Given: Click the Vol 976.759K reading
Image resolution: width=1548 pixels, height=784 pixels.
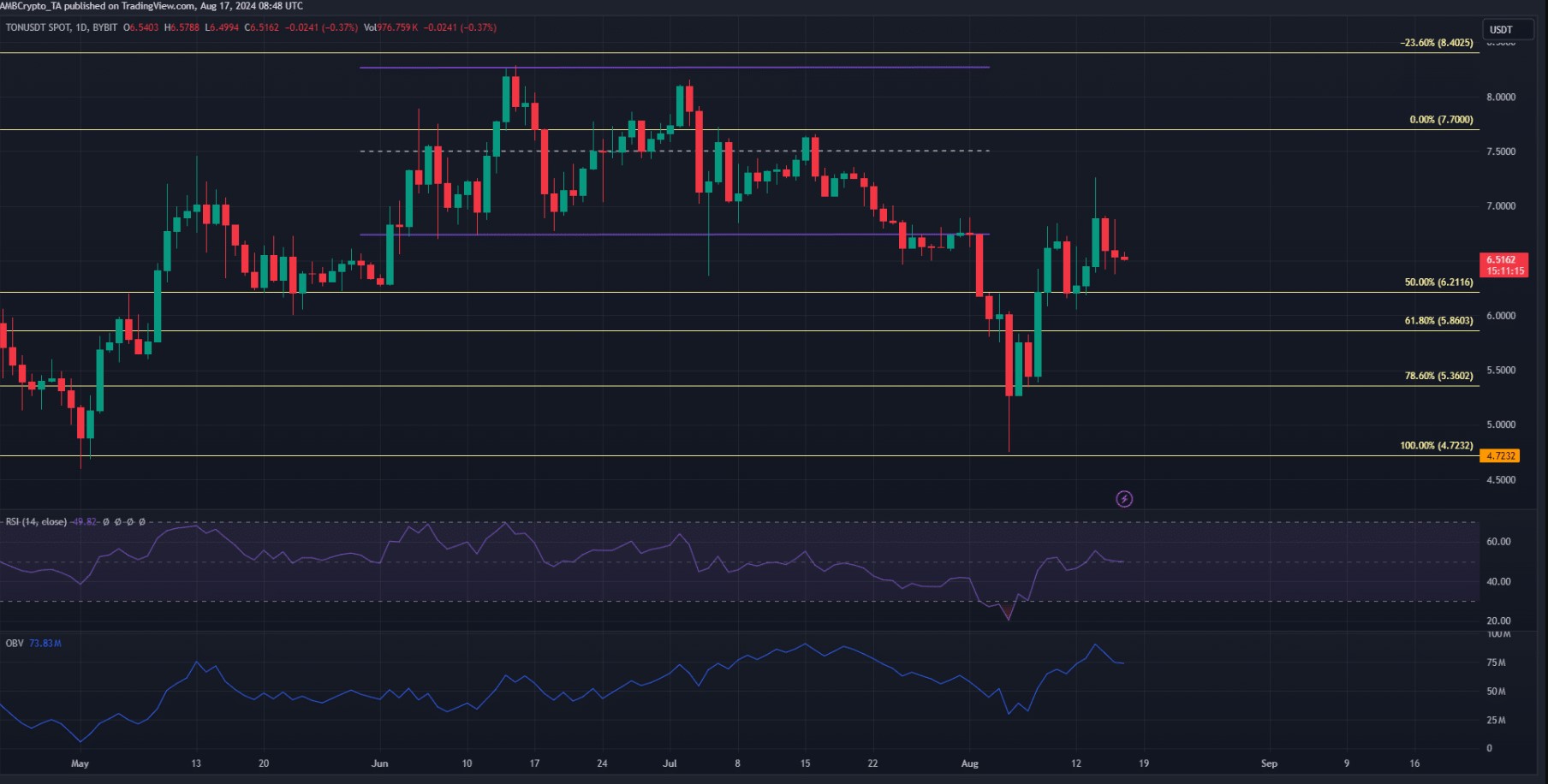Looking at the screenshot, I should (391, 27).
